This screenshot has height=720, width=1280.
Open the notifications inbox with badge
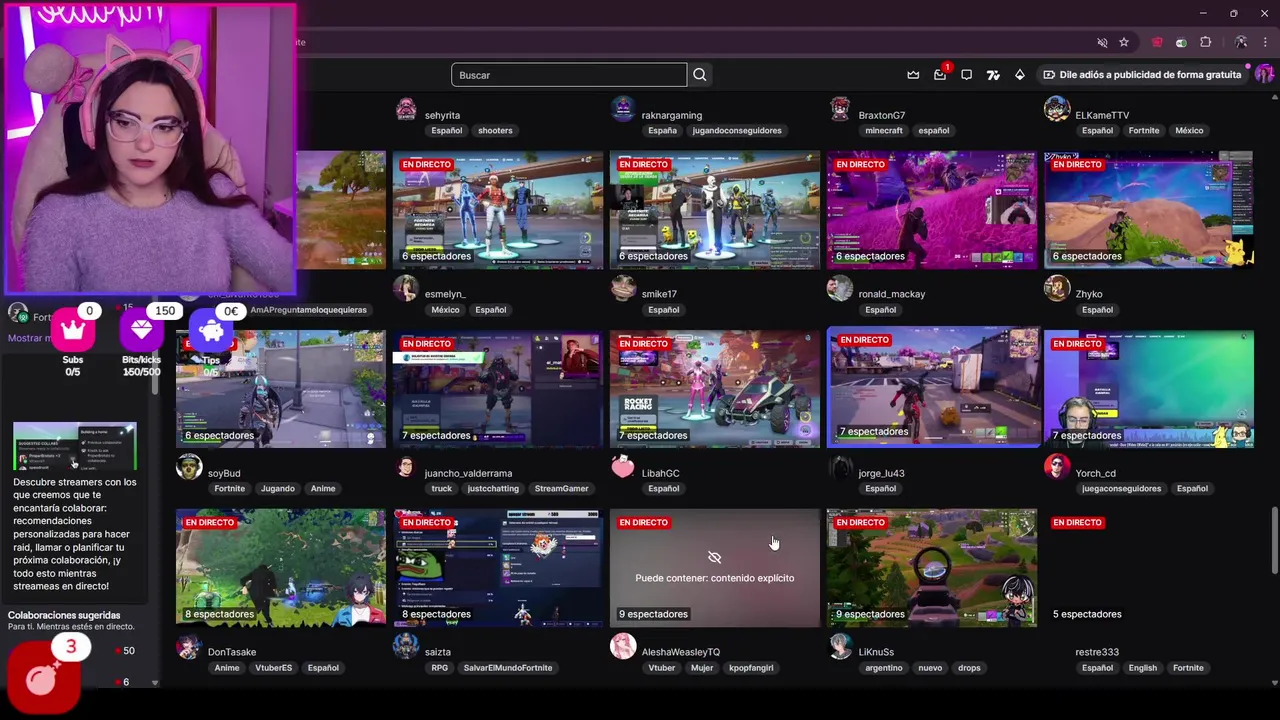tap(940, 75)
